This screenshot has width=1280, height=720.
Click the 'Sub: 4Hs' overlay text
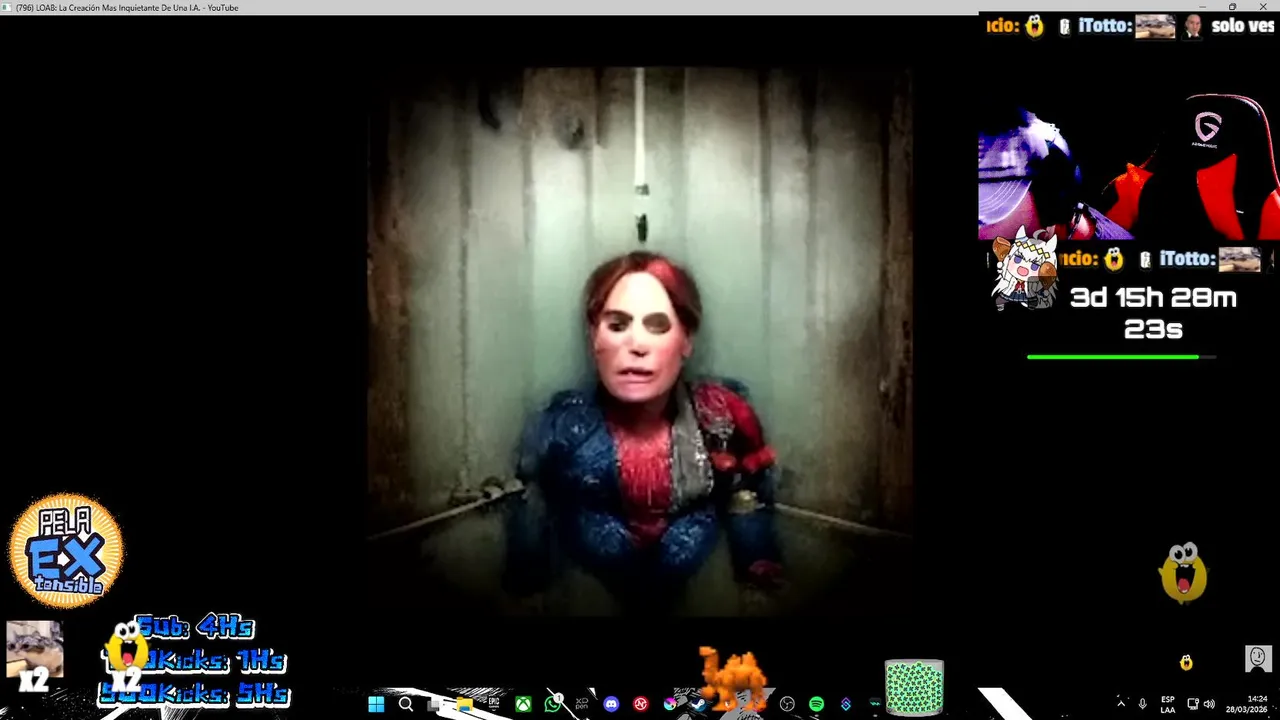(195, 627)
